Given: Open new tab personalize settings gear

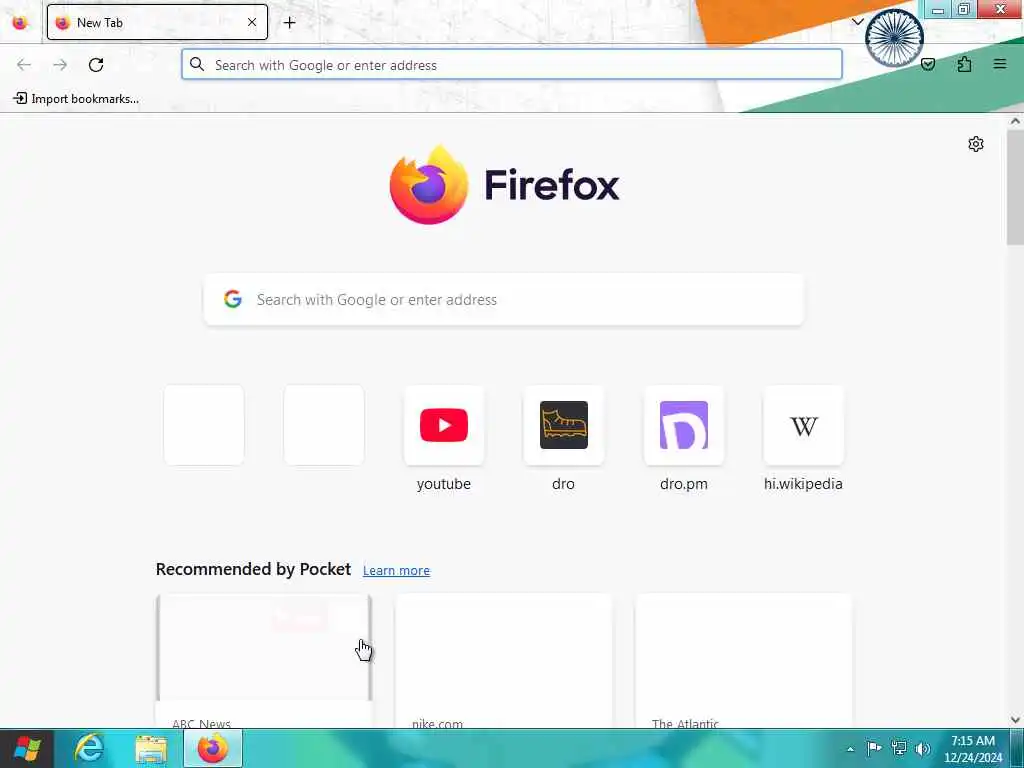Looking at the screenshot, I should 976,144.
